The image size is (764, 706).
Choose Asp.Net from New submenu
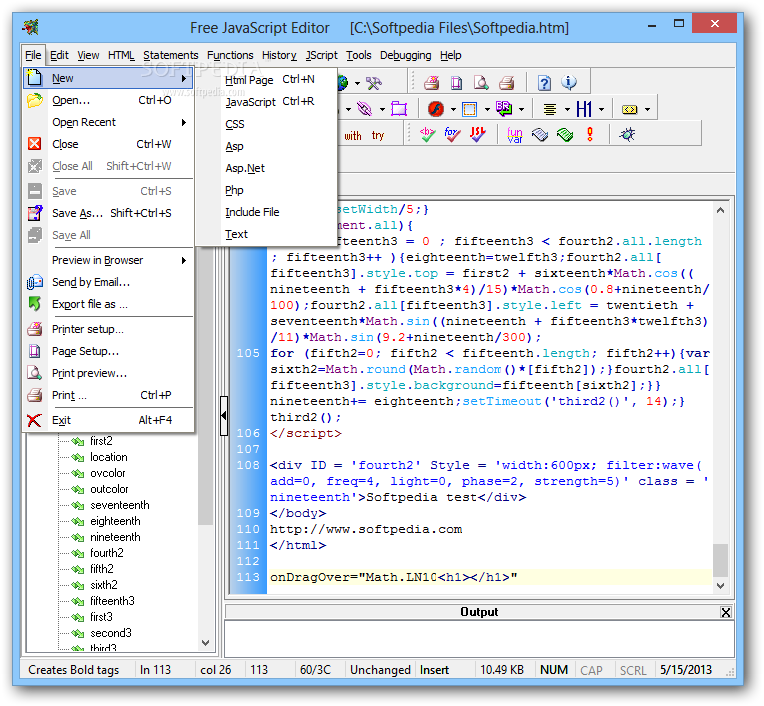[267, 168]
